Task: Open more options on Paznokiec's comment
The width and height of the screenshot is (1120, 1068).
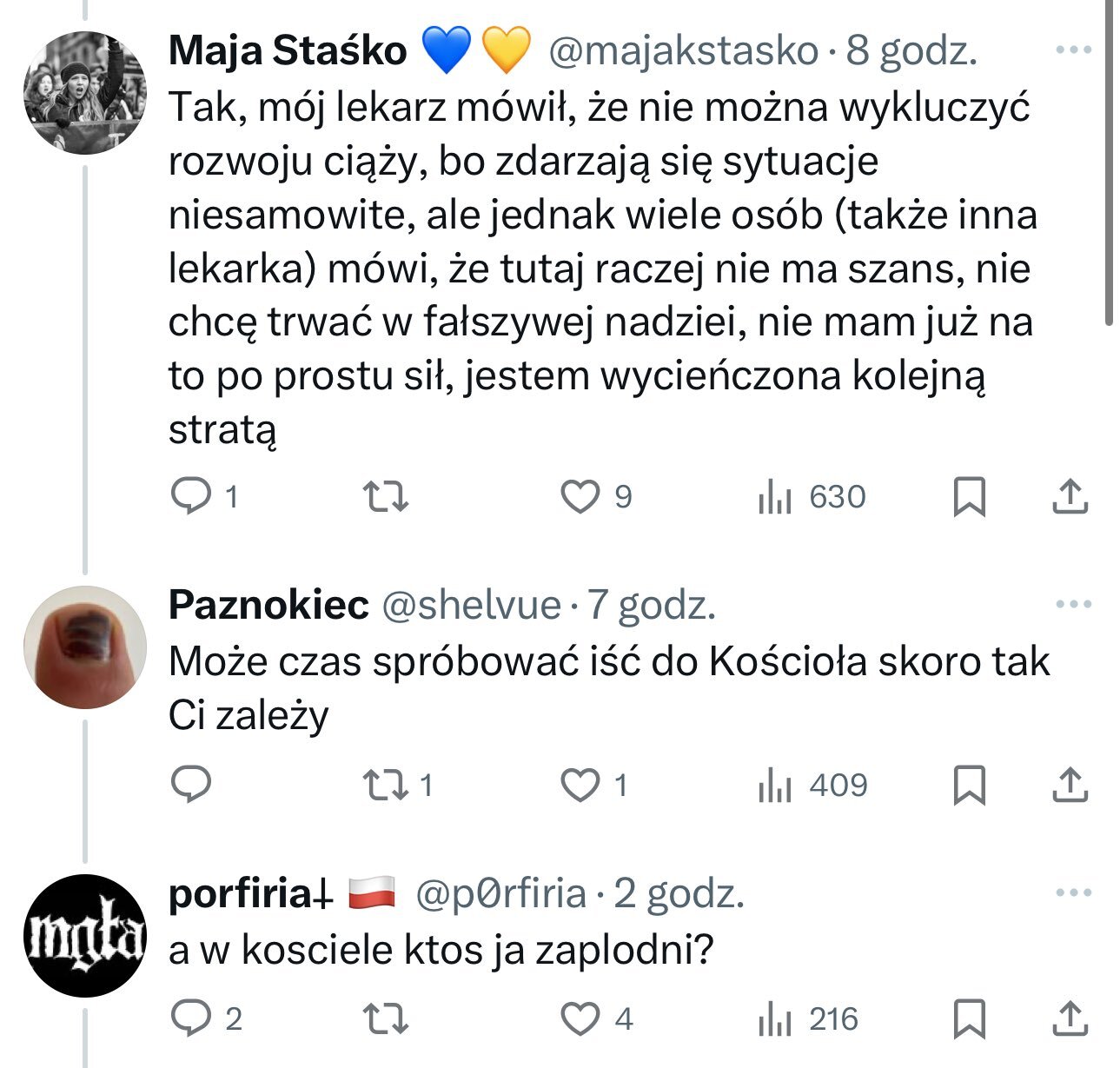Action: [x=1073, y=604]
